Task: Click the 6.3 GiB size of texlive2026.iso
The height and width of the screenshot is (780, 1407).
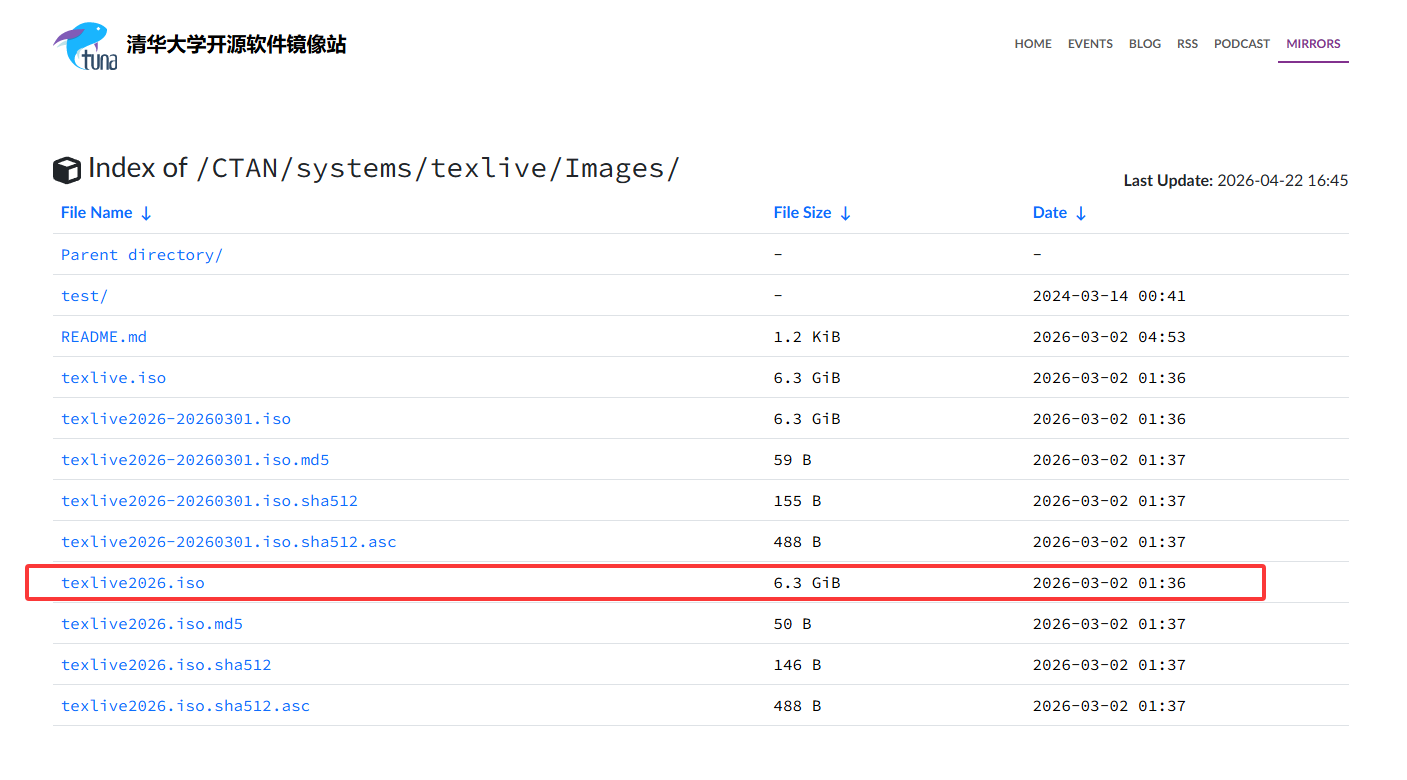Action: (x=807, y=583)
